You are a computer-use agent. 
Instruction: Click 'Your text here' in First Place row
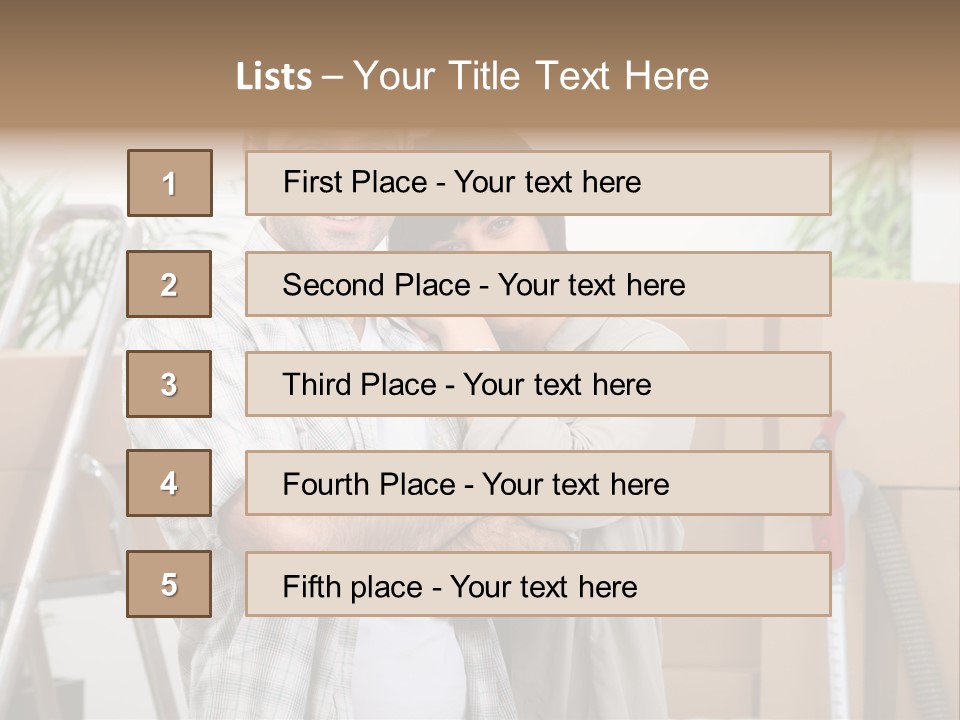pos(548,182)
